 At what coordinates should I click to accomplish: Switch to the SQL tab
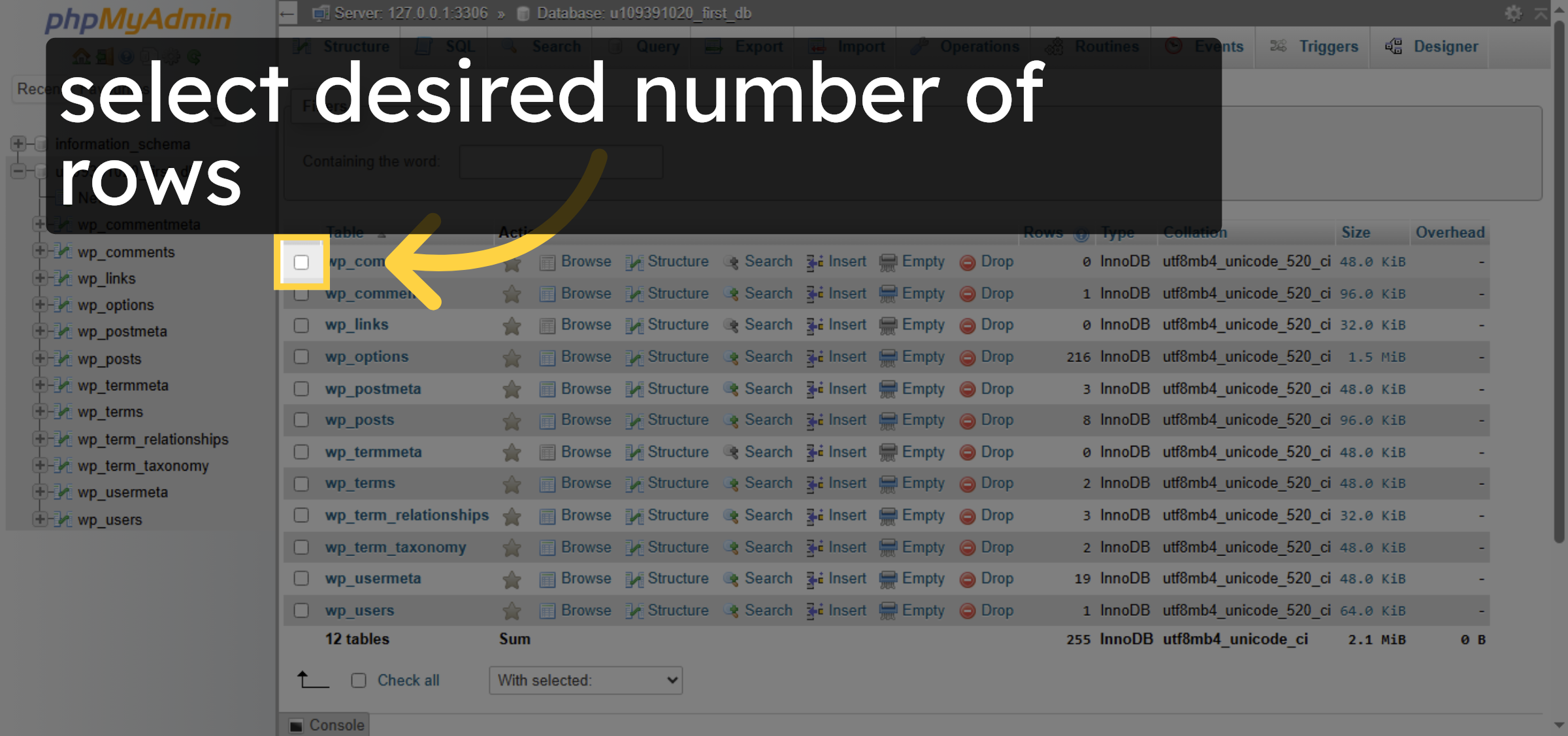coord(457,46)
